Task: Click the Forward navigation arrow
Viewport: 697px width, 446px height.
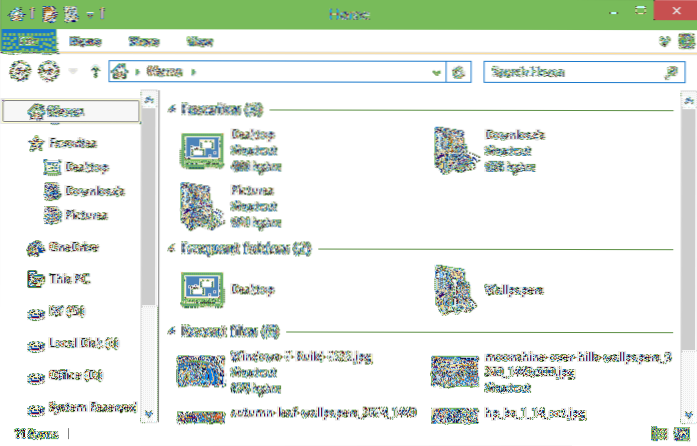Action: point(44,72)
